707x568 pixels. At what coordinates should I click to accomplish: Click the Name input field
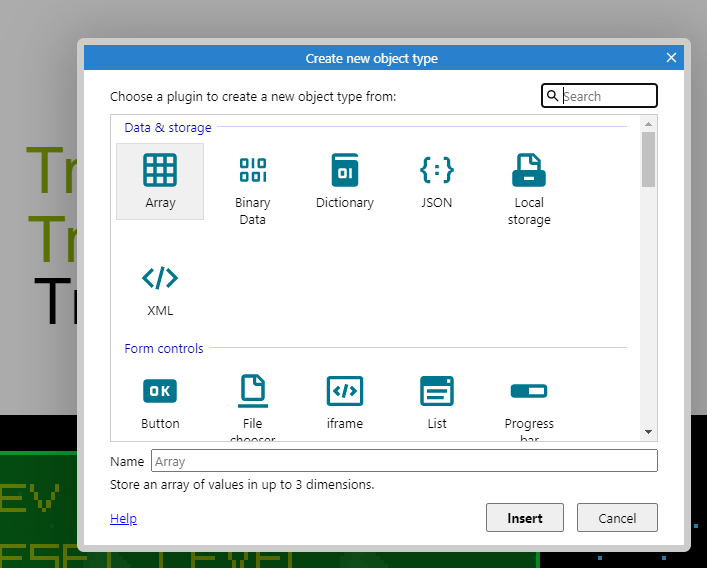[404, 461]
